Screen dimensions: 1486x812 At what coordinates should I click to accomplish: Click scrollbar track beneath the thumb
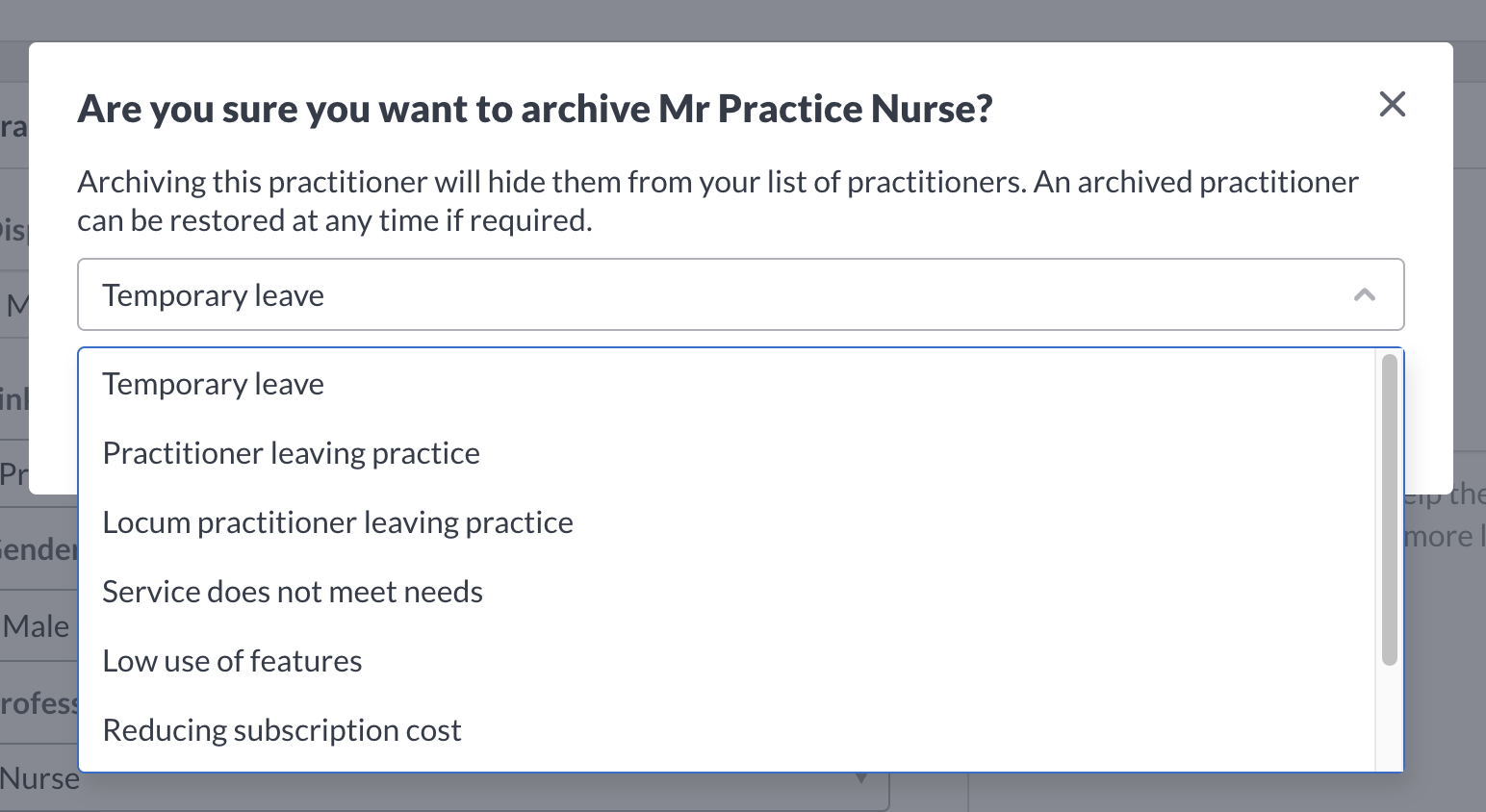click(1389, 718)
